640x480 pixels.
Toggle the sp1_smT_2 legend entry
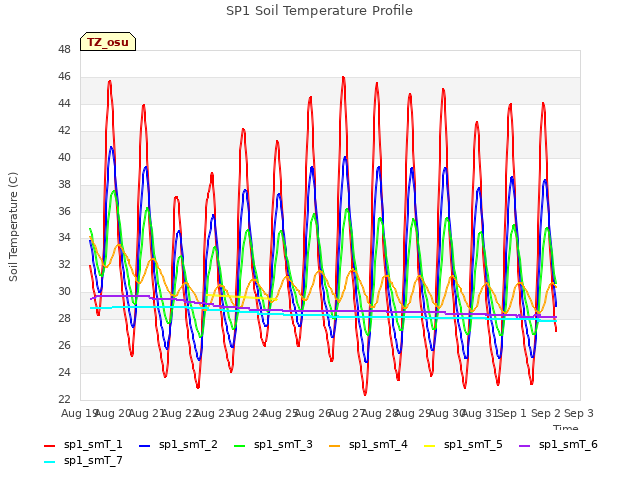[x=178, y=445]
